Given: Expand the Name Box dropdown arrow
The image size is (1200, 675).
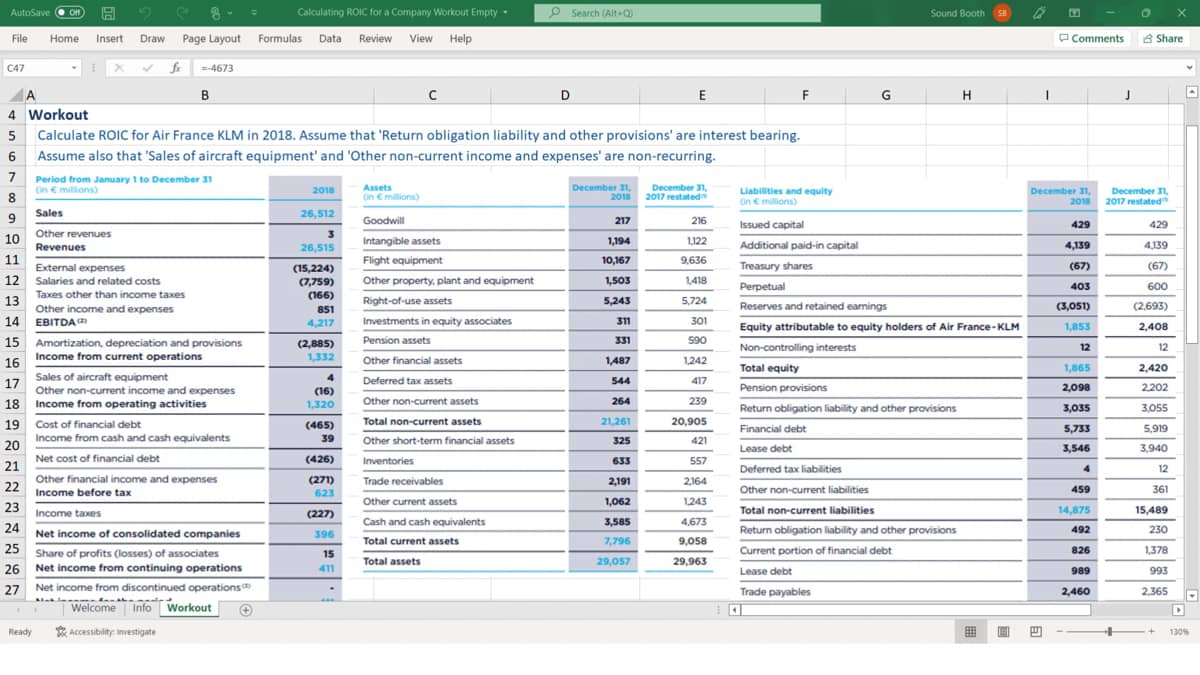Looking at the screenshot, I should point(75,68).
